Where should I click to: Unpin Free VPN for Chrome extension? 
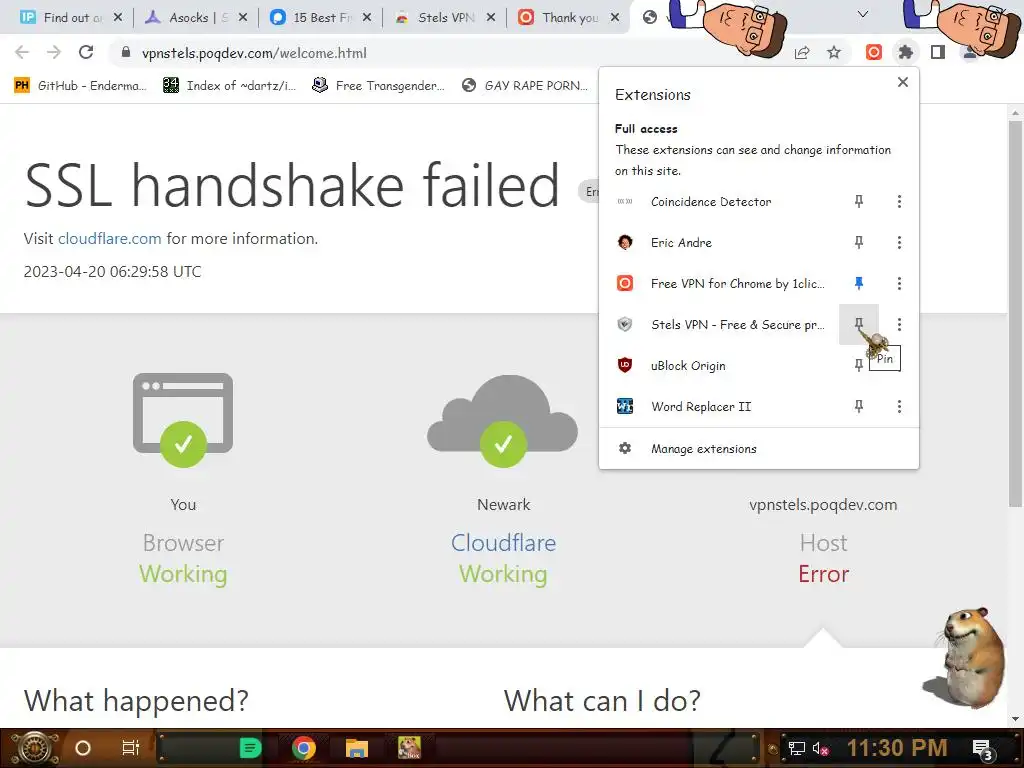[859, 283]
